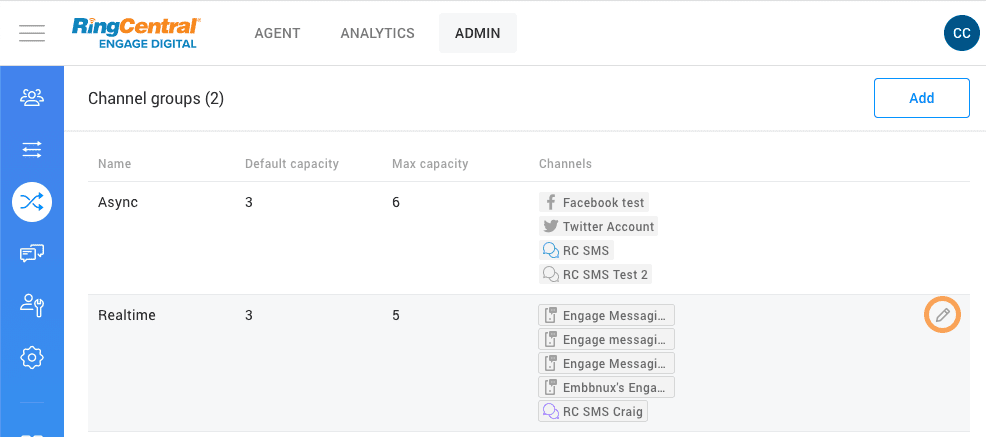Open the gear settings sidebar icon

pyautogui.click(x=32, y=357)
